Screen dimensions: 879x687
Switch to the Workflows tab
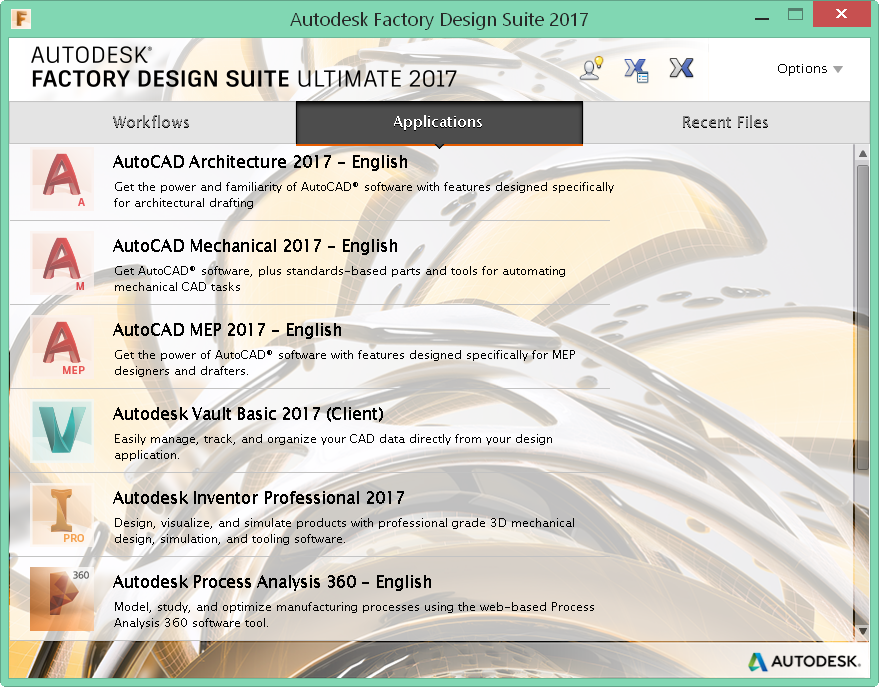pos(151,122)
